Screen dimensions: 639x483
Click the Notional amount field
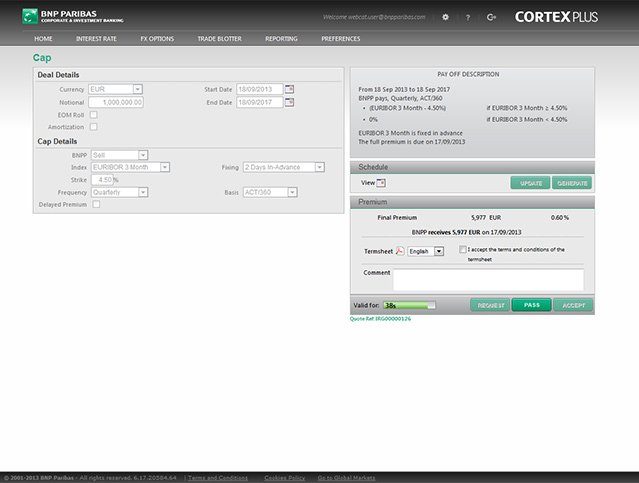(x=116, y=102)
